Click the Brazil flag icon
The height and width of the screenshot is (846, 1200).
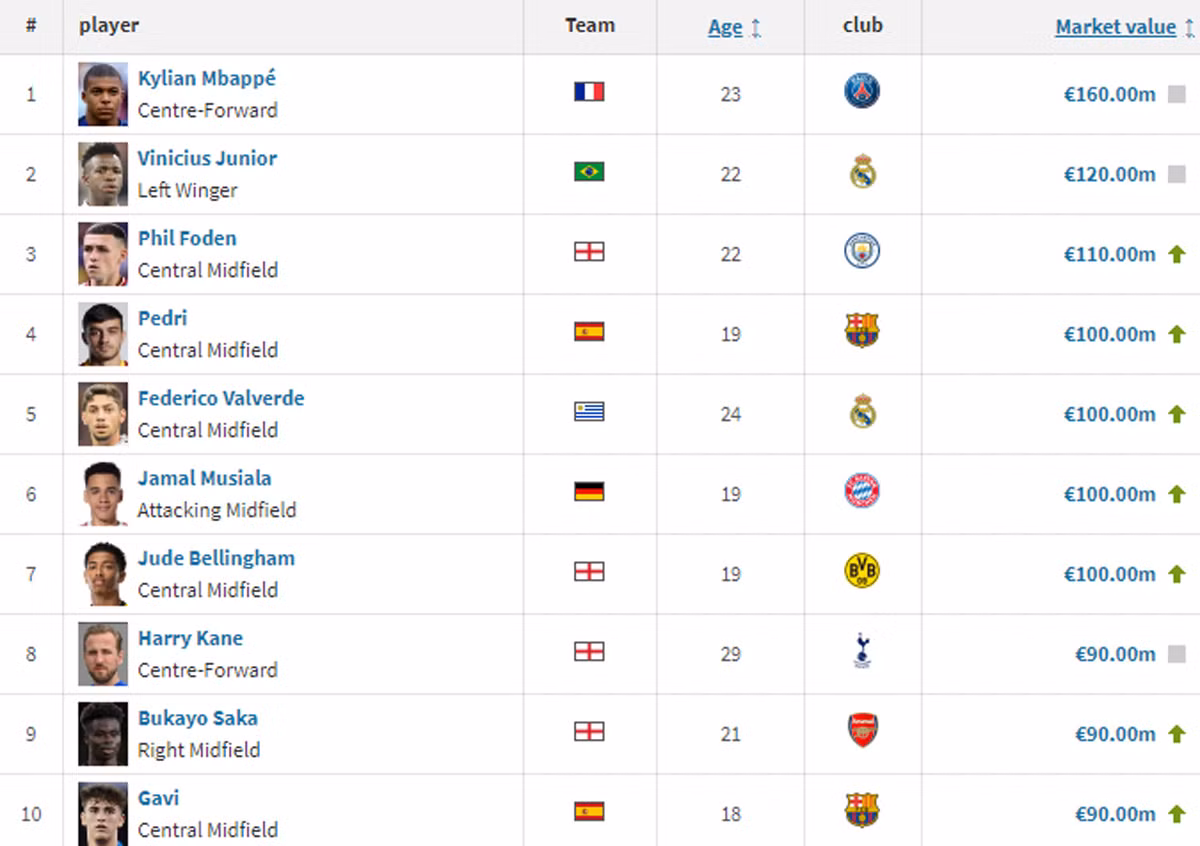pos(589,172)
